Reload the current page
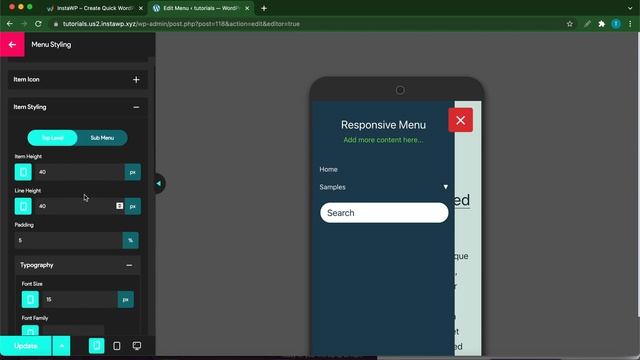The image size is (640, 360). pos(38,24)
